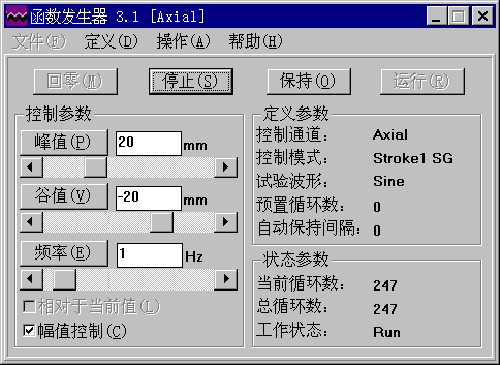
Task: Click the right arrow of peak slider
Action: [226, 167]
